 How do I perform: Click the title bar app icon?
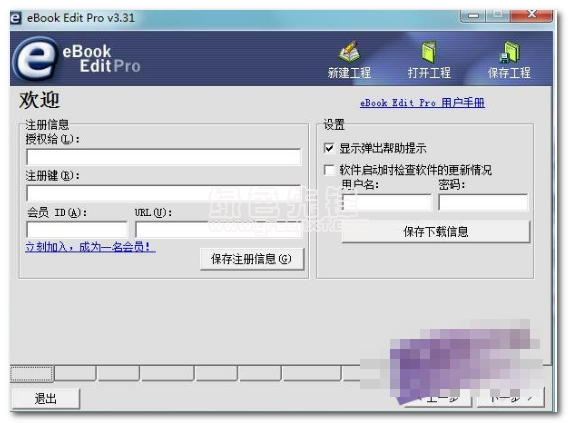(16, 18)
